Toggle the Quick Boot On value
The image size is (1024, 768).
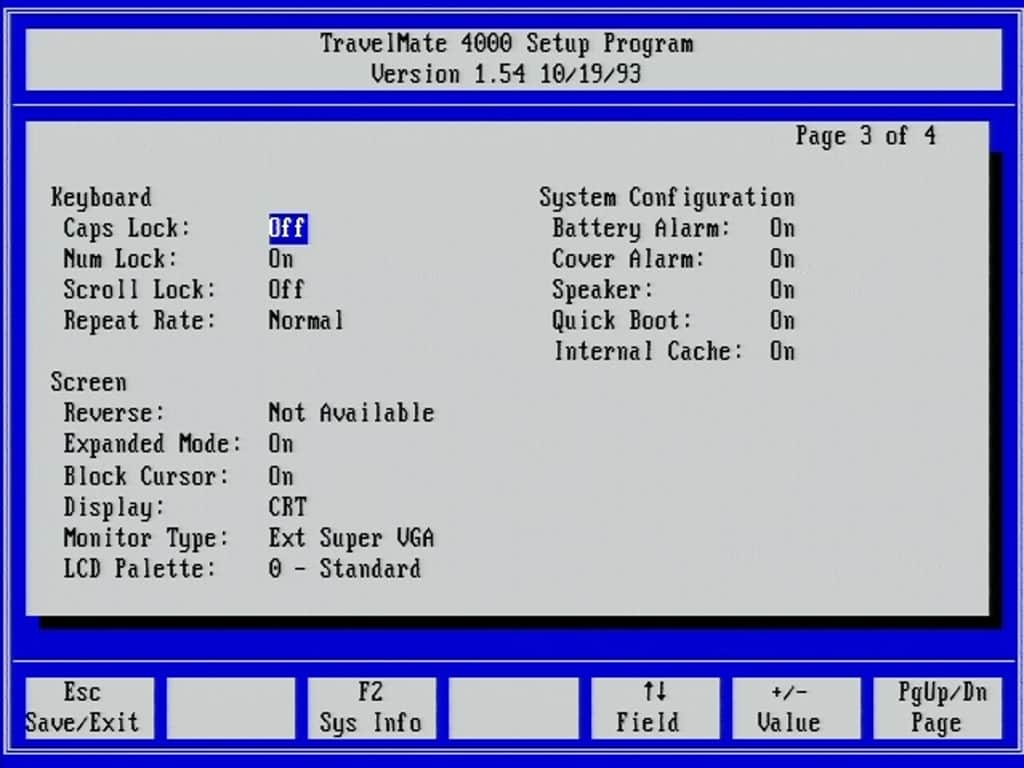click(782, 320)
